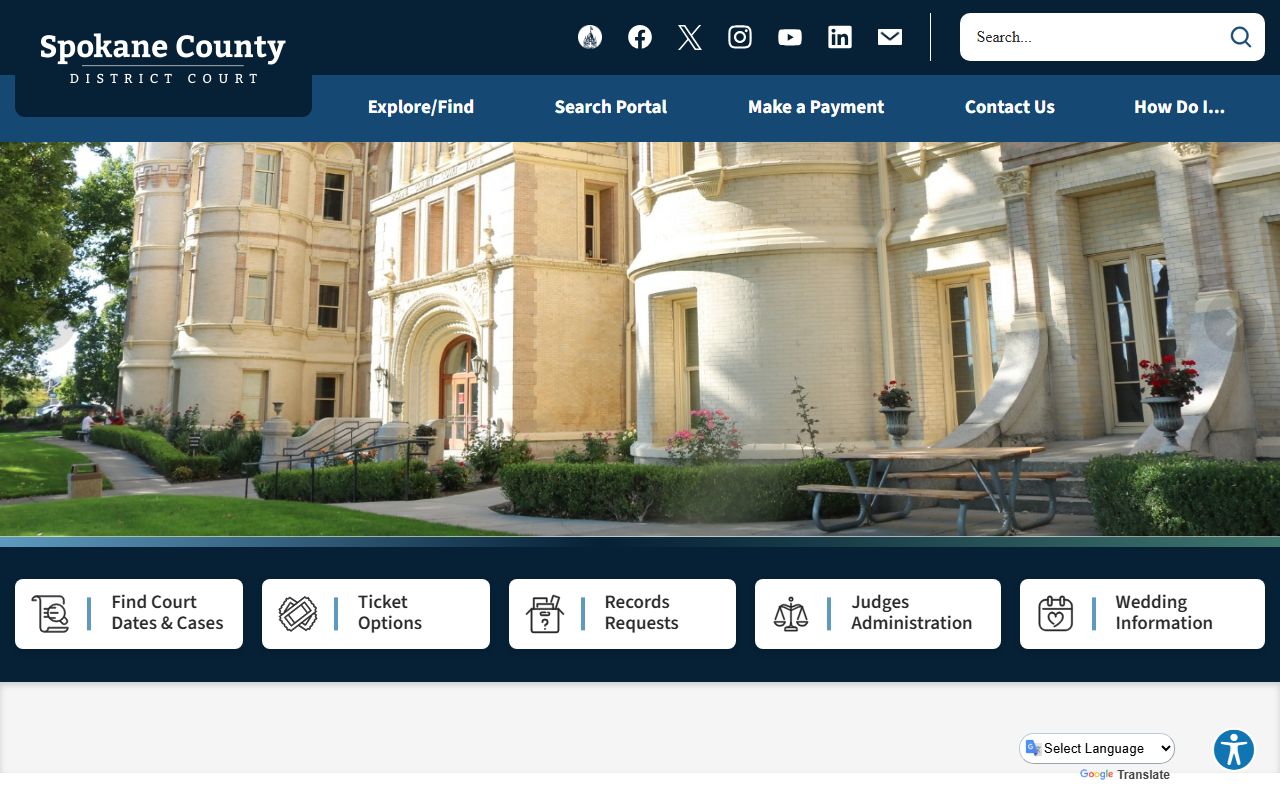
Task: Expand the Explore/Find menu
Action: point(421,107)
